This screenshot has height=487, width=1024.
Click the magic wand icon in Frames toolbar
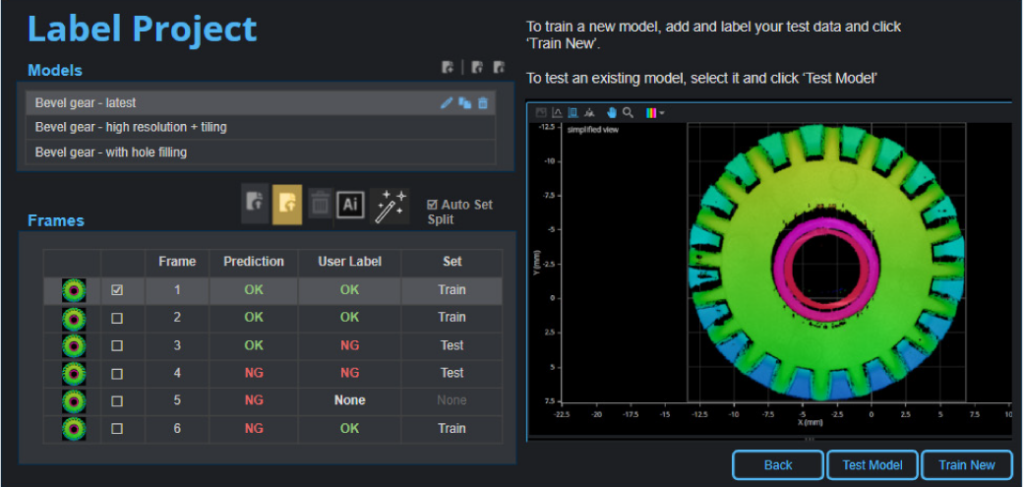point(389,205)
